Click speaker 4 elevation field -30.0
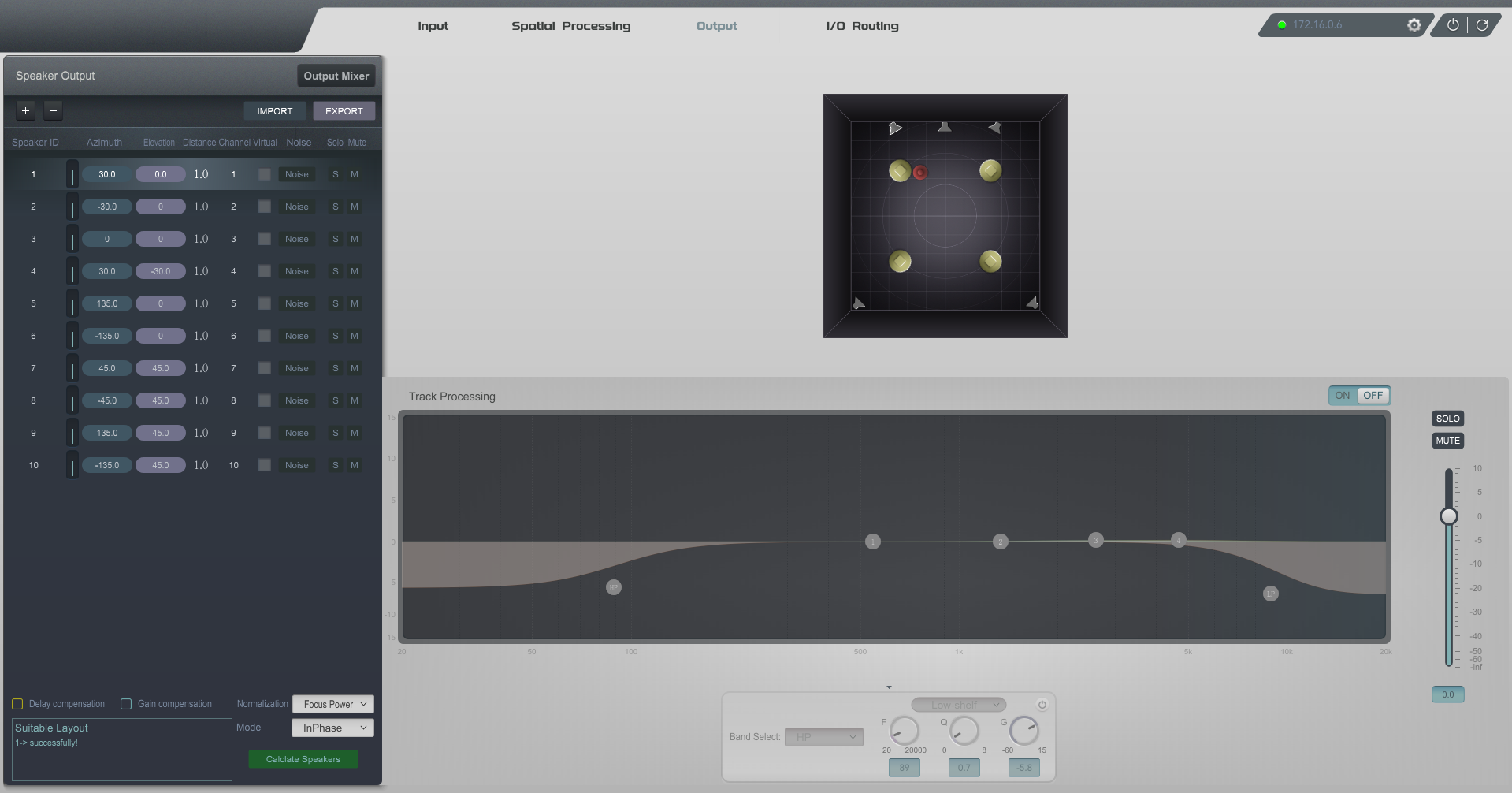This screenshot has width=1512, height=793. pyautogui.click(x=161, y=271)
